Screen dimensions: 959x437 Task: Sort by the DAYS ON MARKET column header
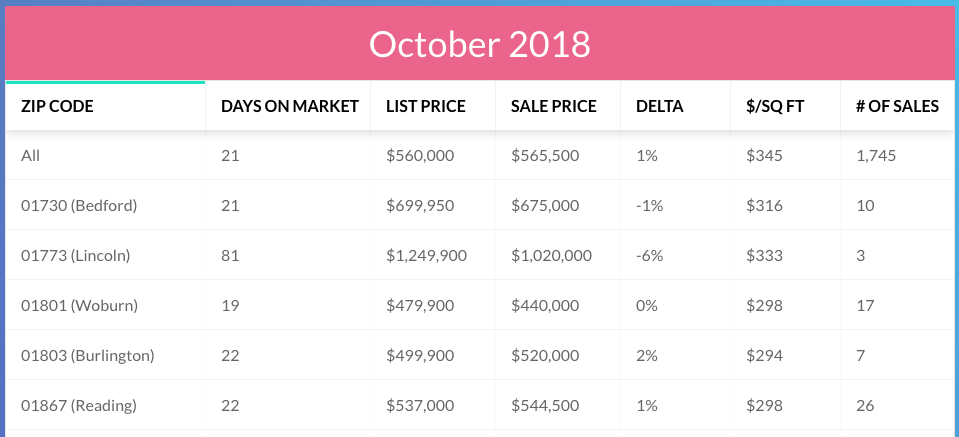(x=288, y=106)
